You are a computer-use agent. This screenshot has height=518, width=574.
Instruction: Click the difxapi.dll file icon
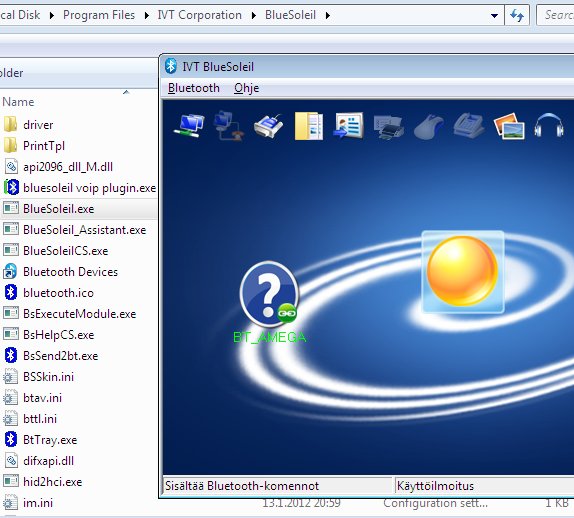coord(11,461)
